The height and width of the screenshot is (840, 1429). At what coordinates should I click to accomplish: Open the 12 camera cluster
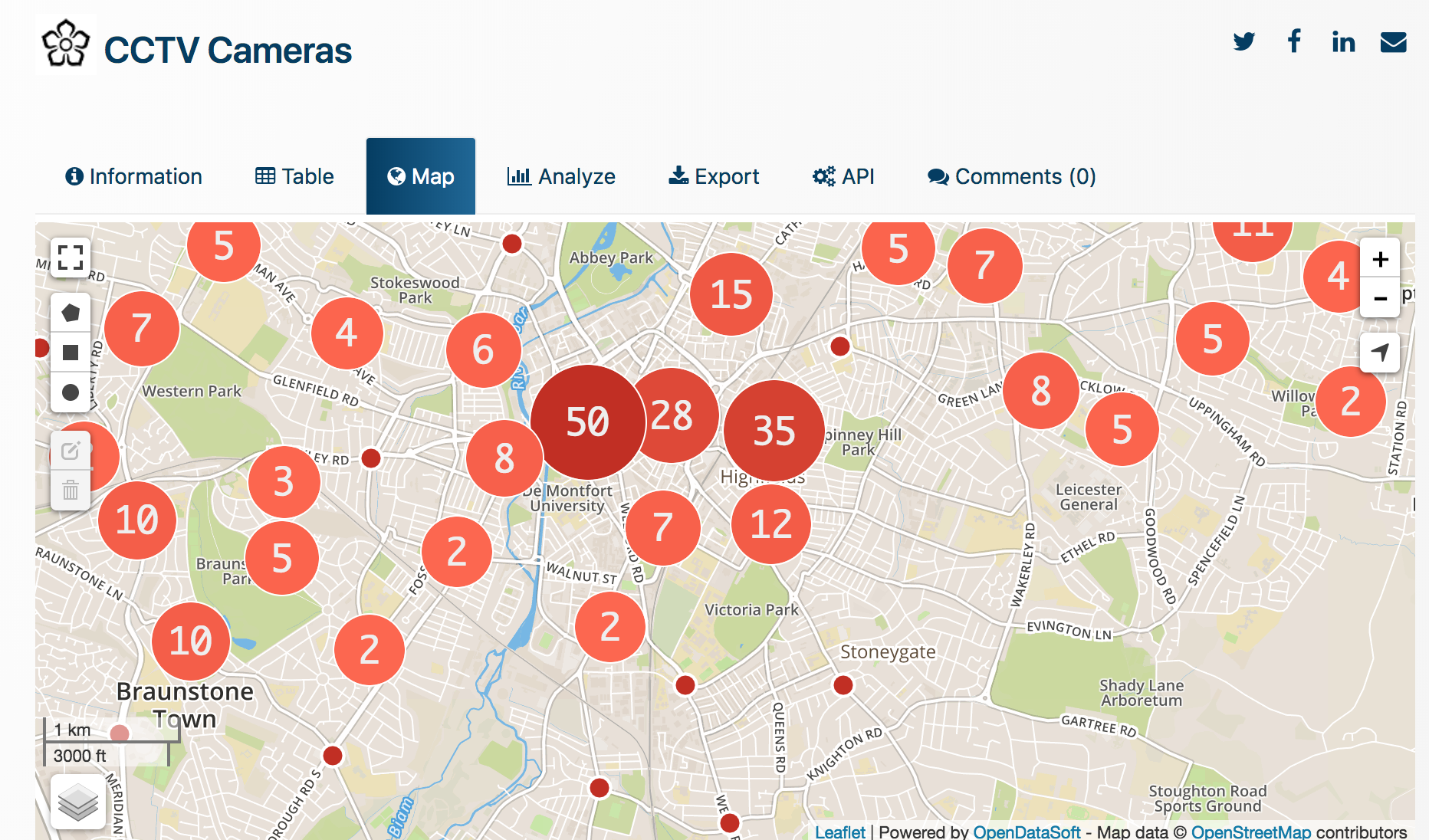771,524
